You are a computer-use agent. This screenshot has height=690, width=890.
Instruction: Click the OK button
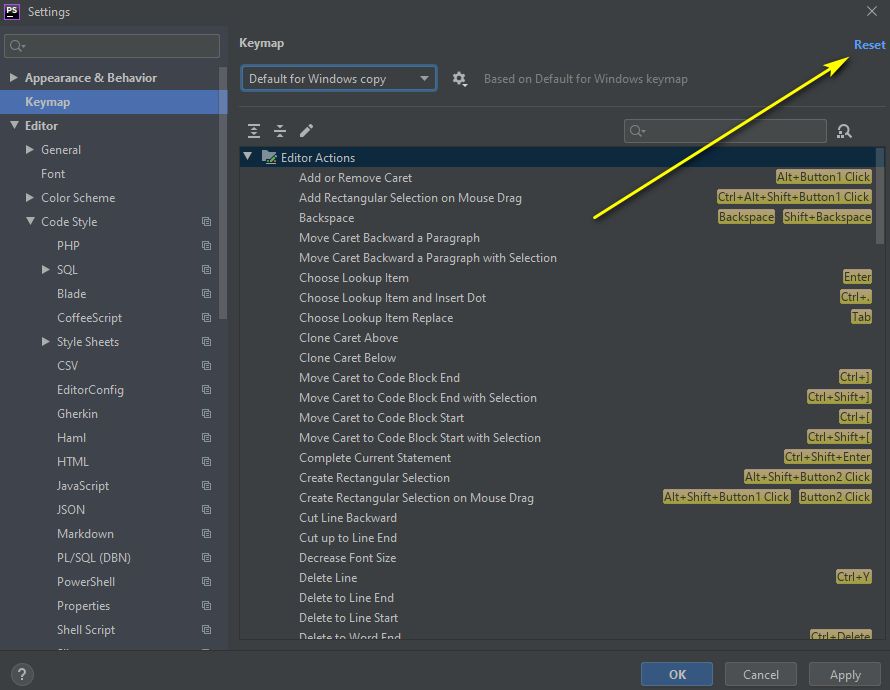point(677,674)
